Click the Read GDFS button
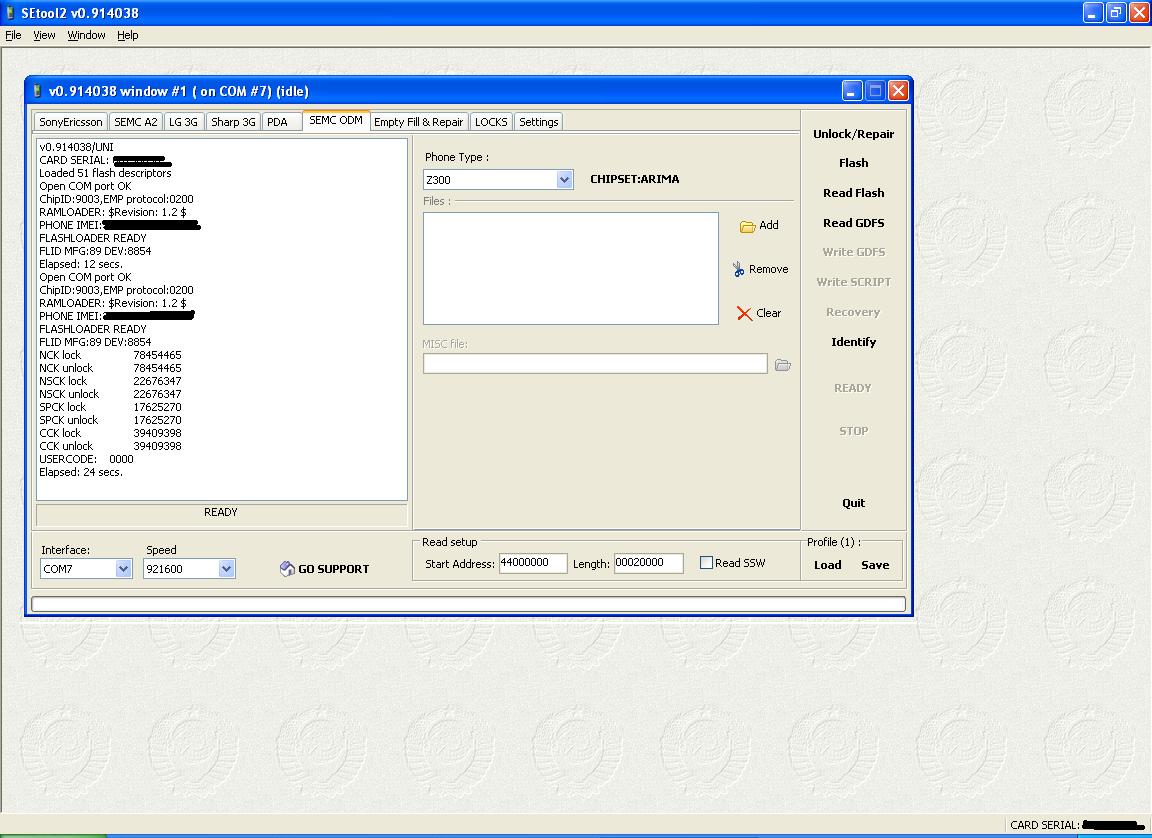The image size is (1152, 838). (854, 223)
